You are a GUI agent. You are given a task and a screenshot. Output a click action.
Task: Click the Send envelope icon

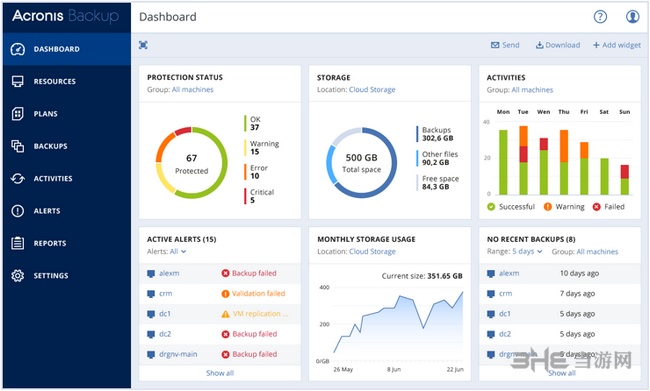coord(495,45)
